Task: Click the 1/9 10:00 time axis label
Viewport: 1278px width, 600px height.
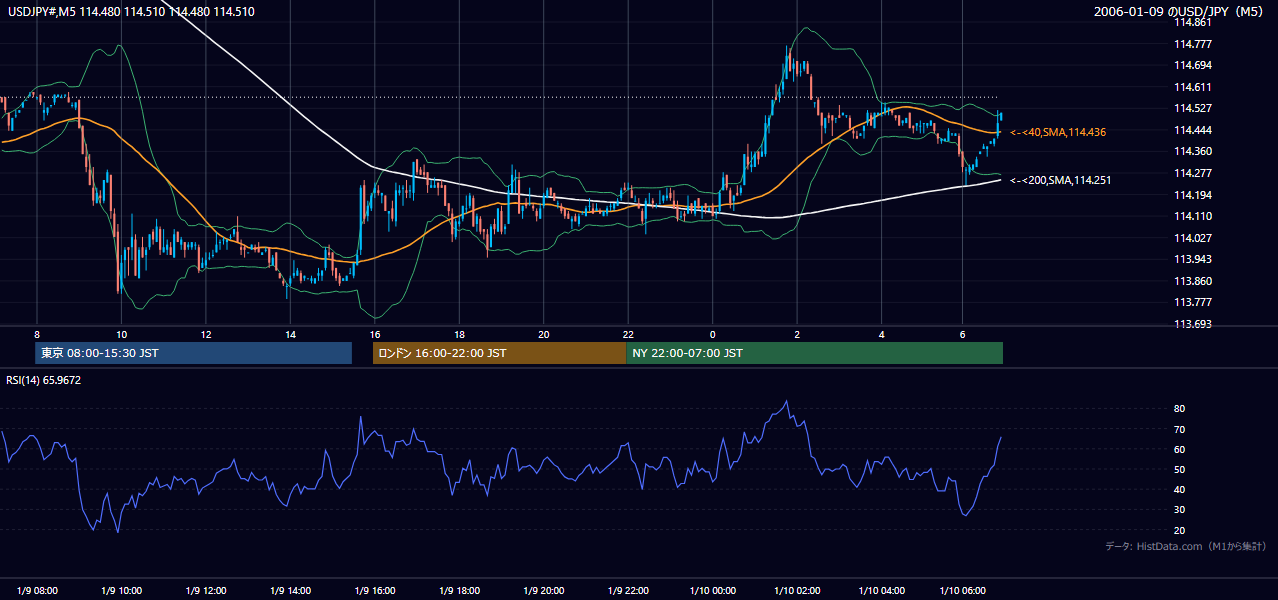Action: tap(121, 590)
